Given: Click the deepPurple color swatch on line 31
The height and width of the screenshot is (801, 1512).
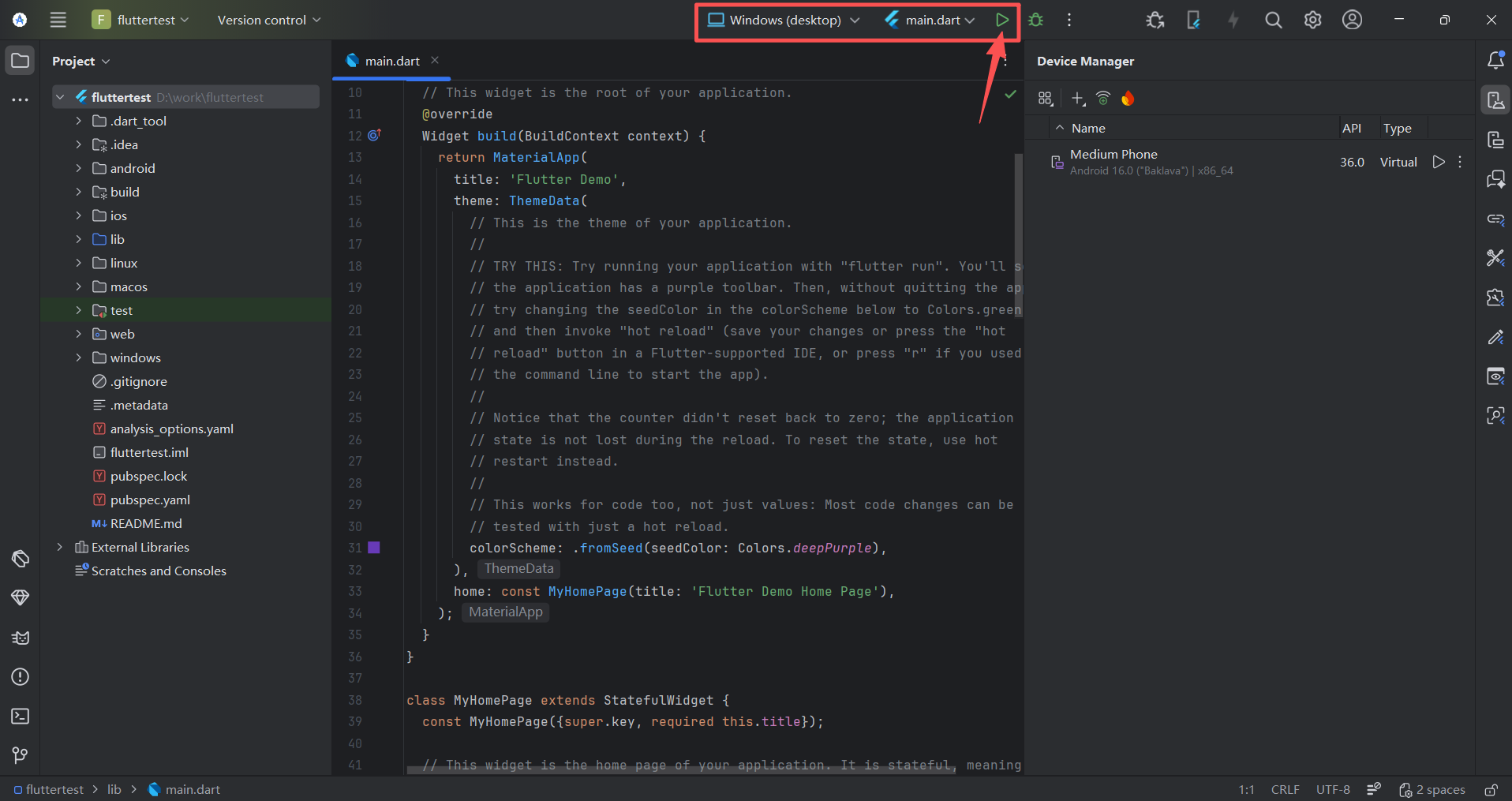Looking at the screenshot, I should [374, 547].
